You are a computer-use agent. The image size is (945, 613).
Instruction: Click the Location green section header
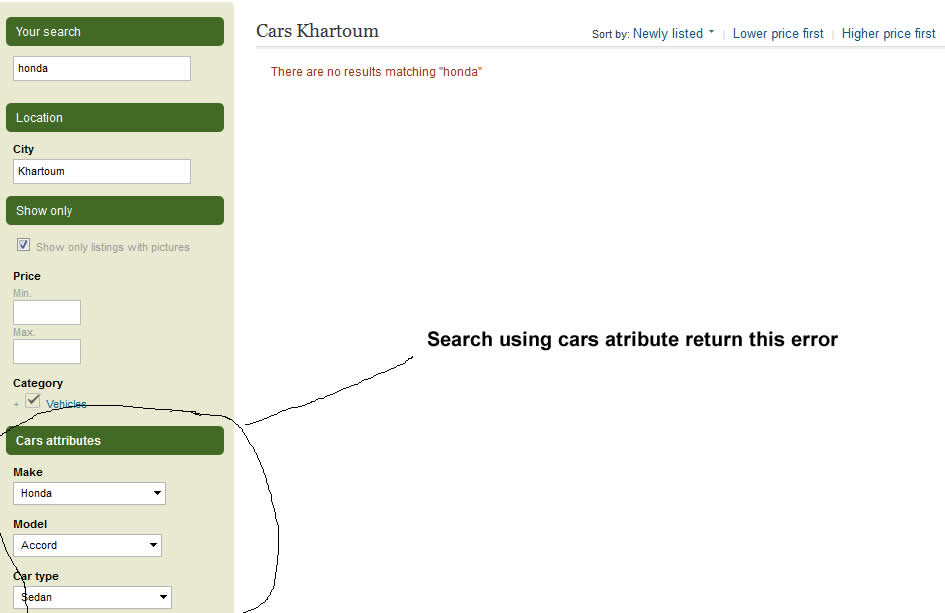[115, 118]
